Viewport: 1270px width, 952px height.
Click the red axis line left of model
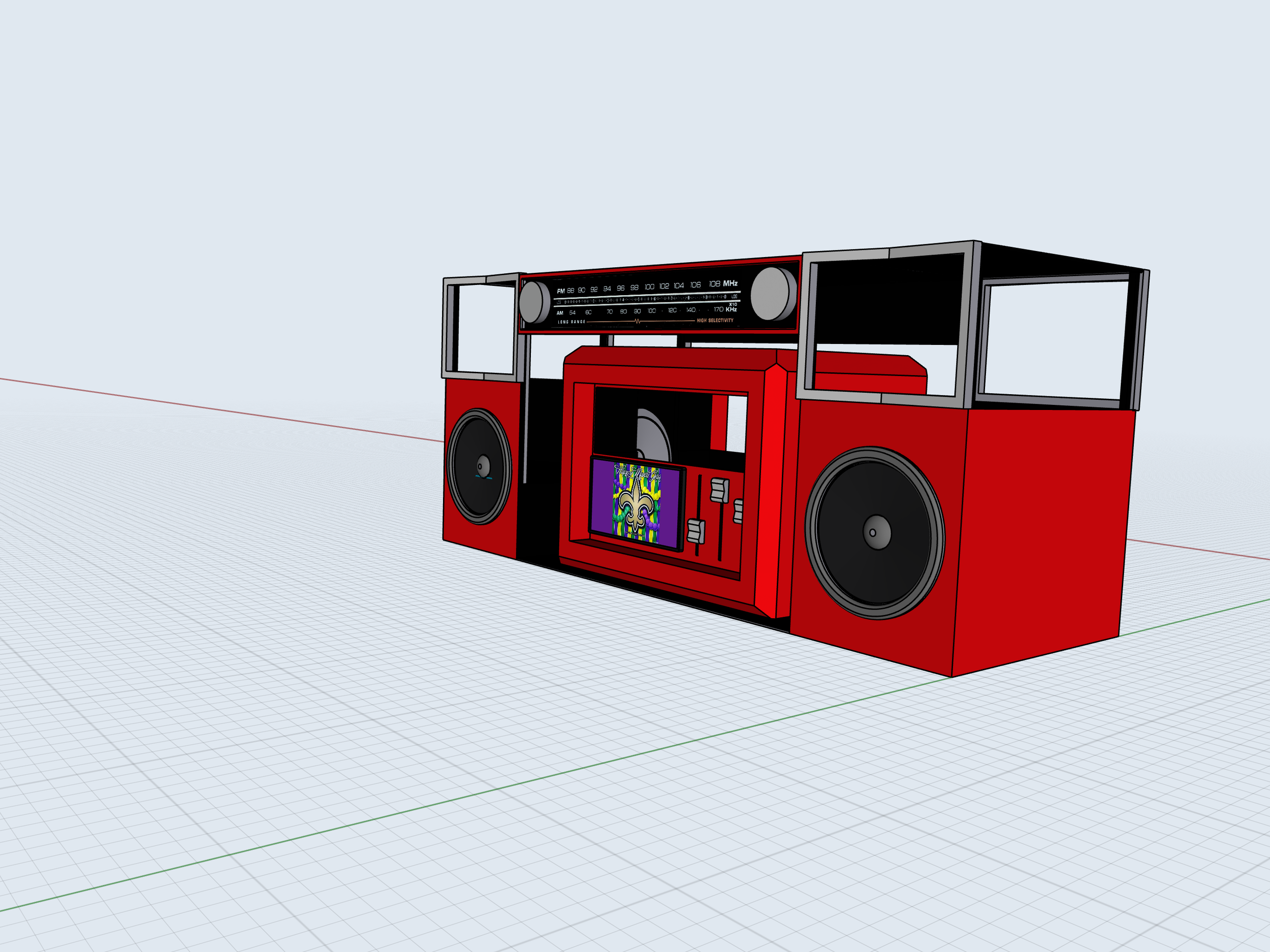[x=230, y=410]
